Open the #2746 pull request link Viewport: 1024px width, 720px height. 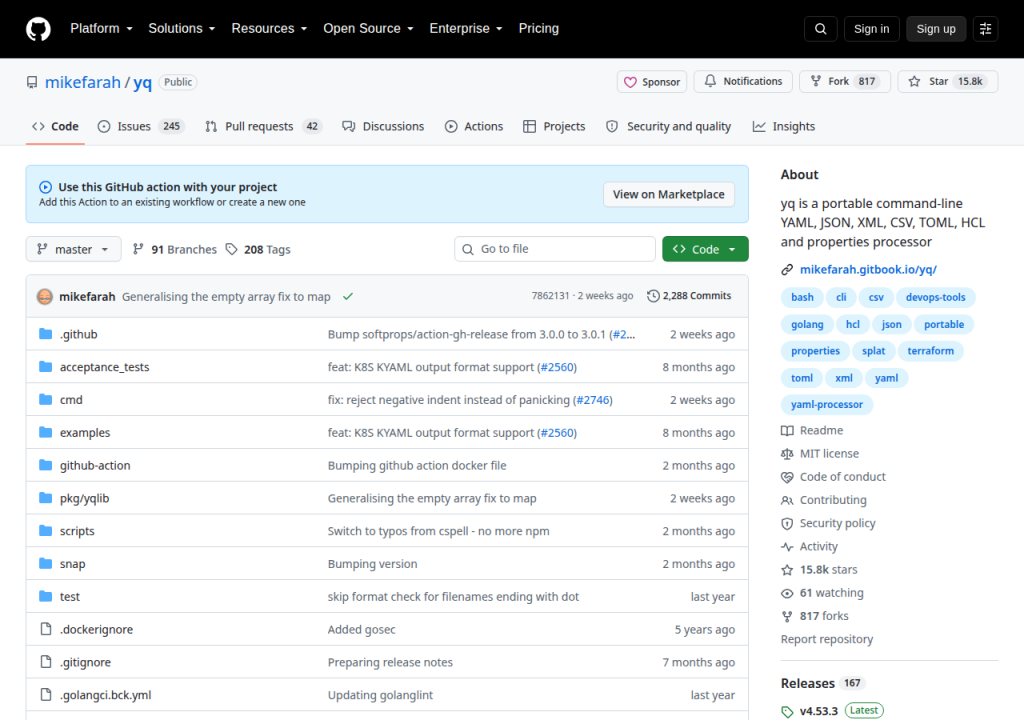click(592, 399)
